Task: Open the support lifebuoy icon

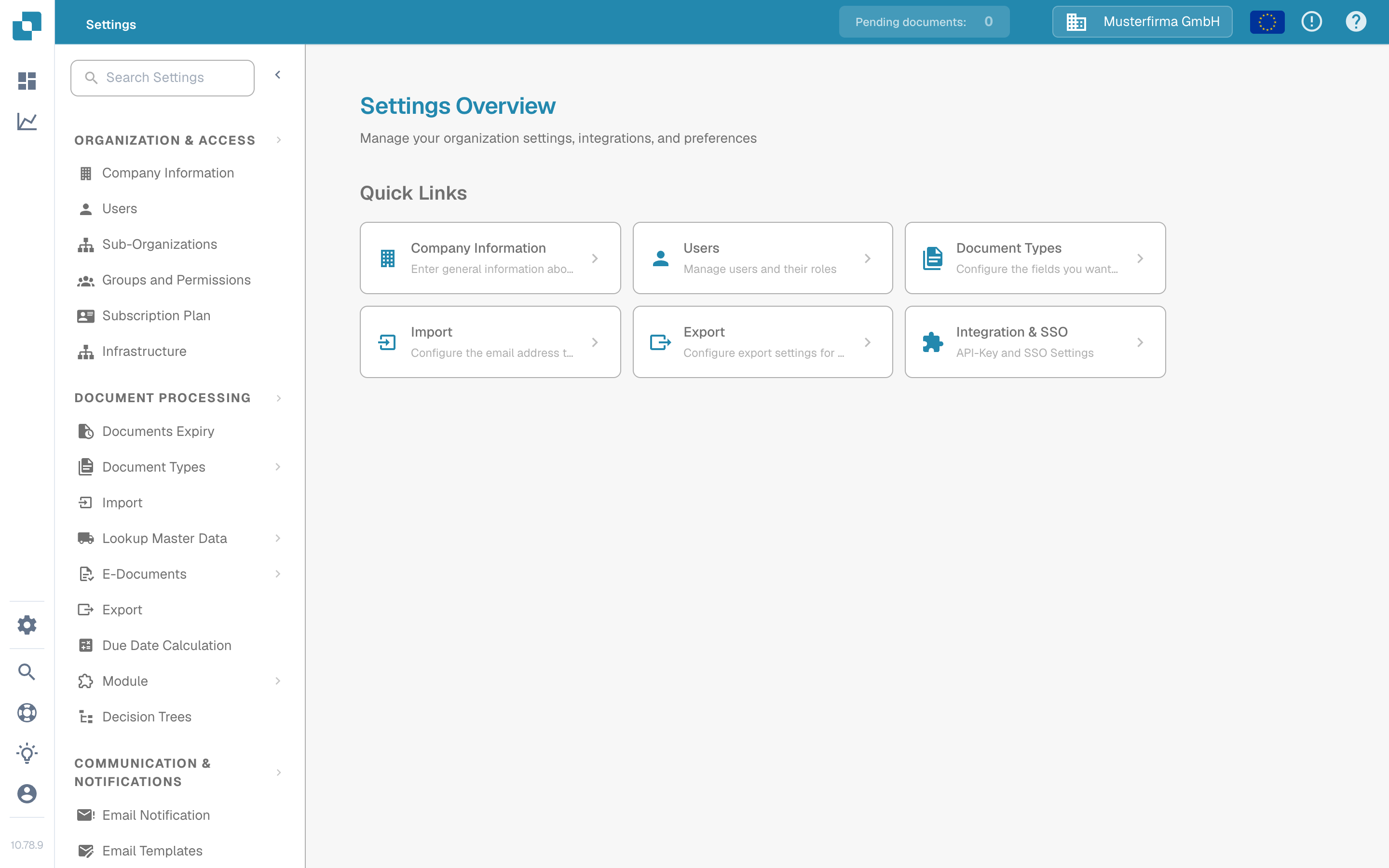Action: (x=27, y=712)
